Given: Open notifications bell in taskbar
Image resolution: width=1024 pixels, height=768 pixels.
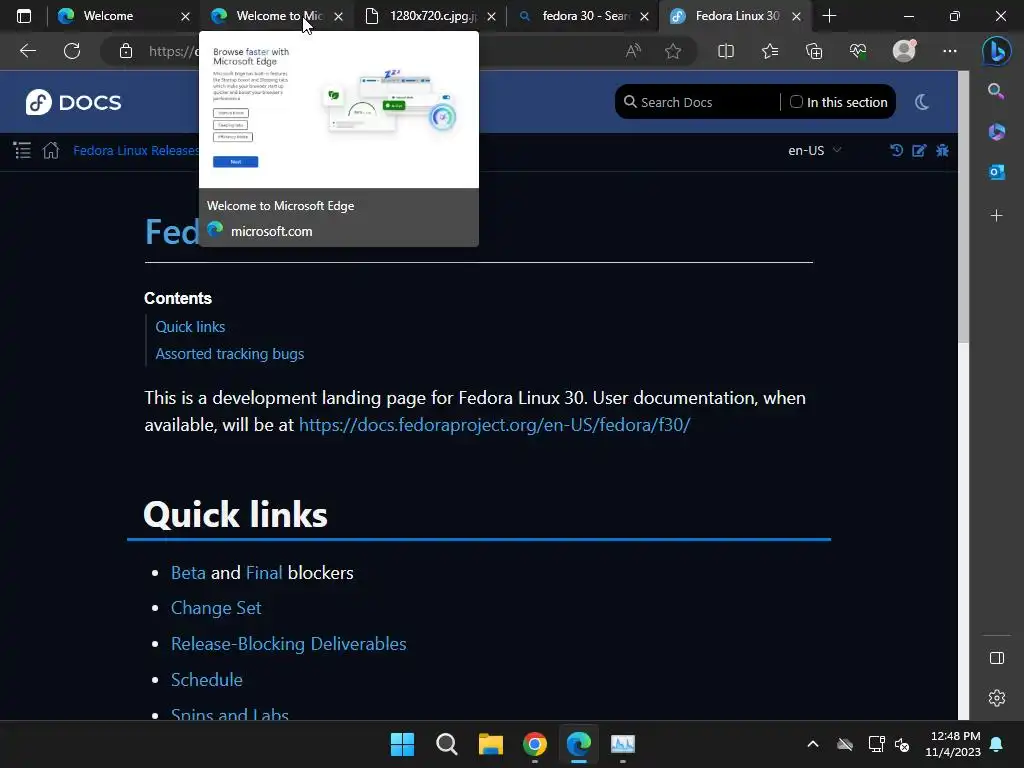Looking at the screenshot, I should (x=997, y=744).
